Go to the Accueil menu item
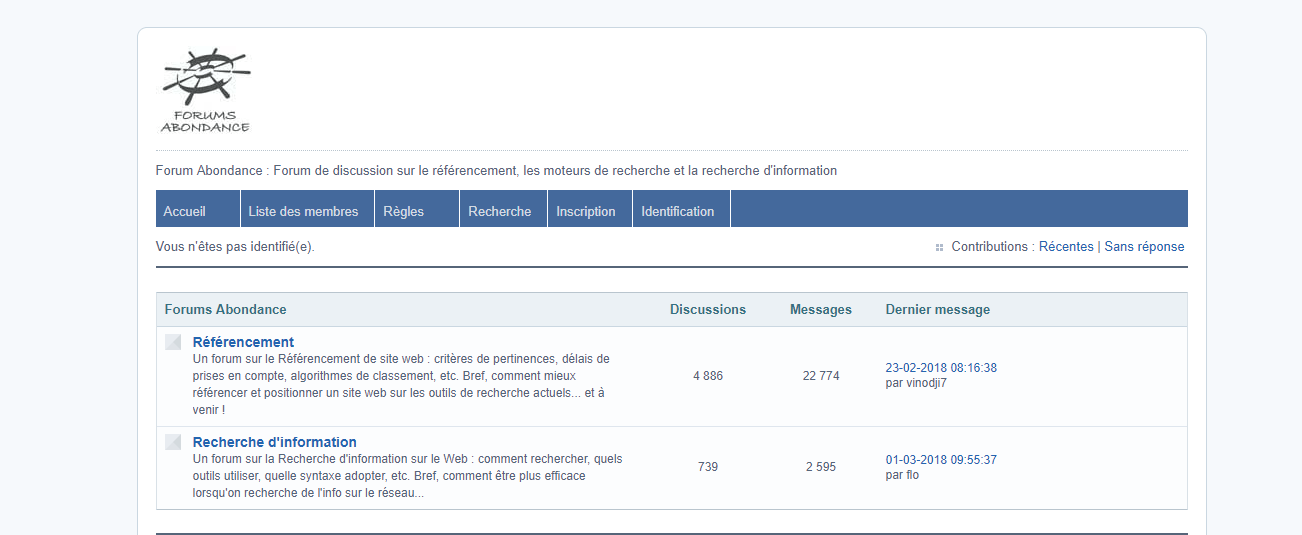1302x535 pixels. [x=185, y=211]
